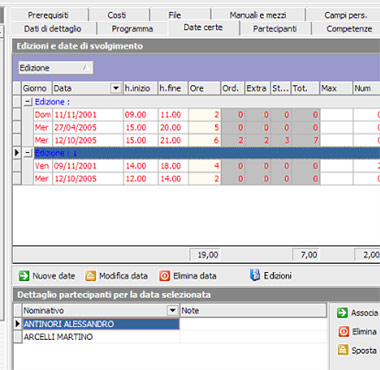
Task: Click the Nuove date button label
Action: pyautogui.click(x=54, y=276)
